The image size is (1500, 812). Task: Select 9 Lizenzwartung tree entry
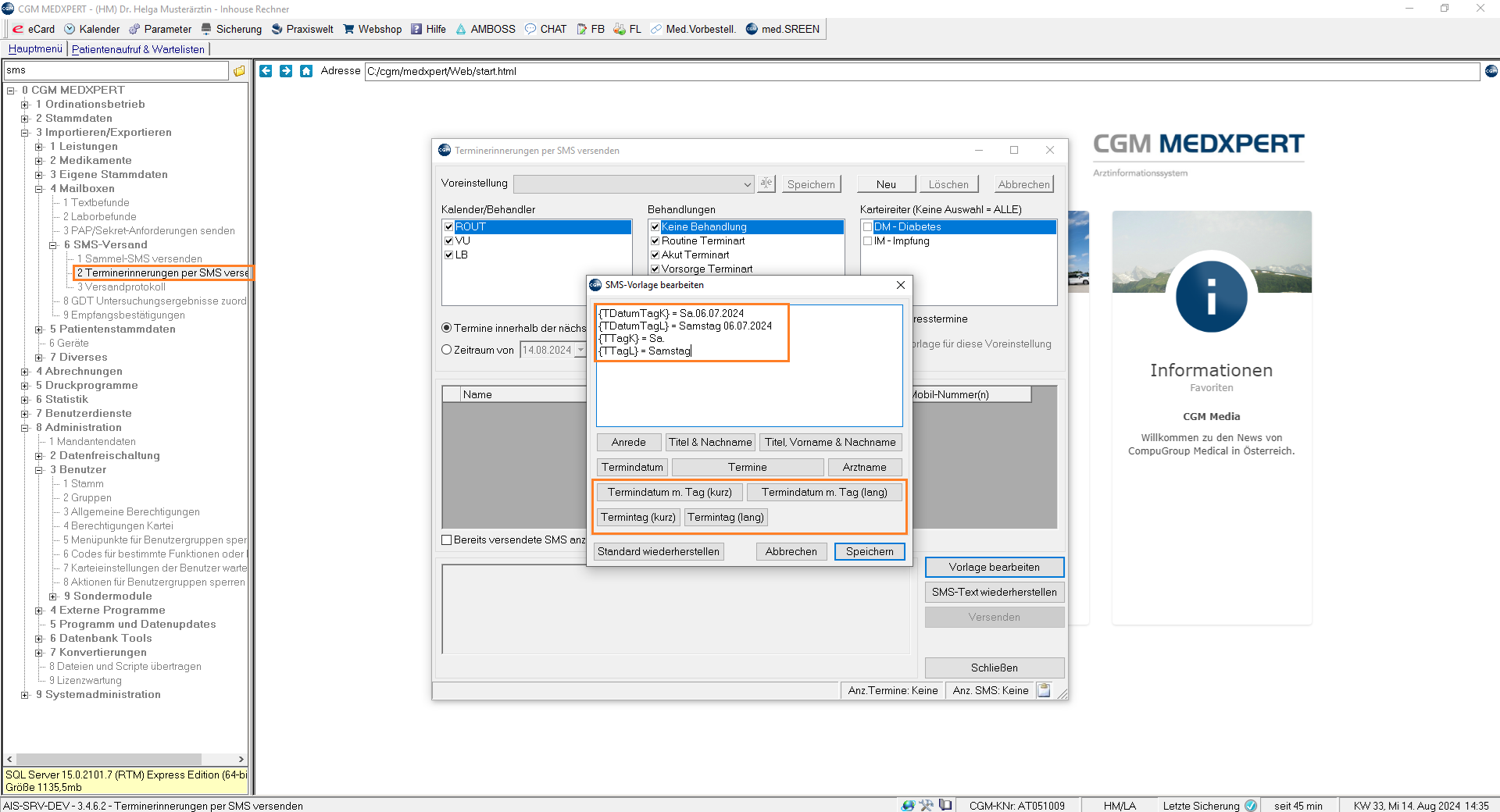click(85, 680)
